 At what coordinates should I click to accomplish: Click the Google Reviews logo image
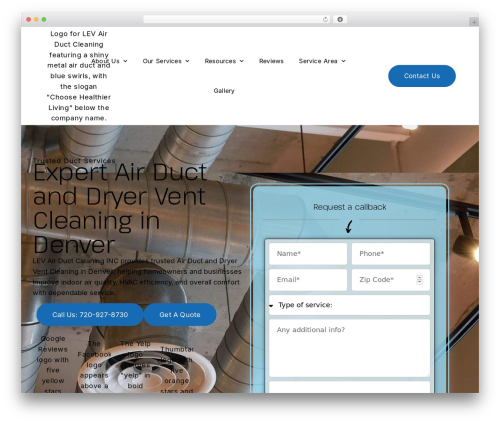53,364
